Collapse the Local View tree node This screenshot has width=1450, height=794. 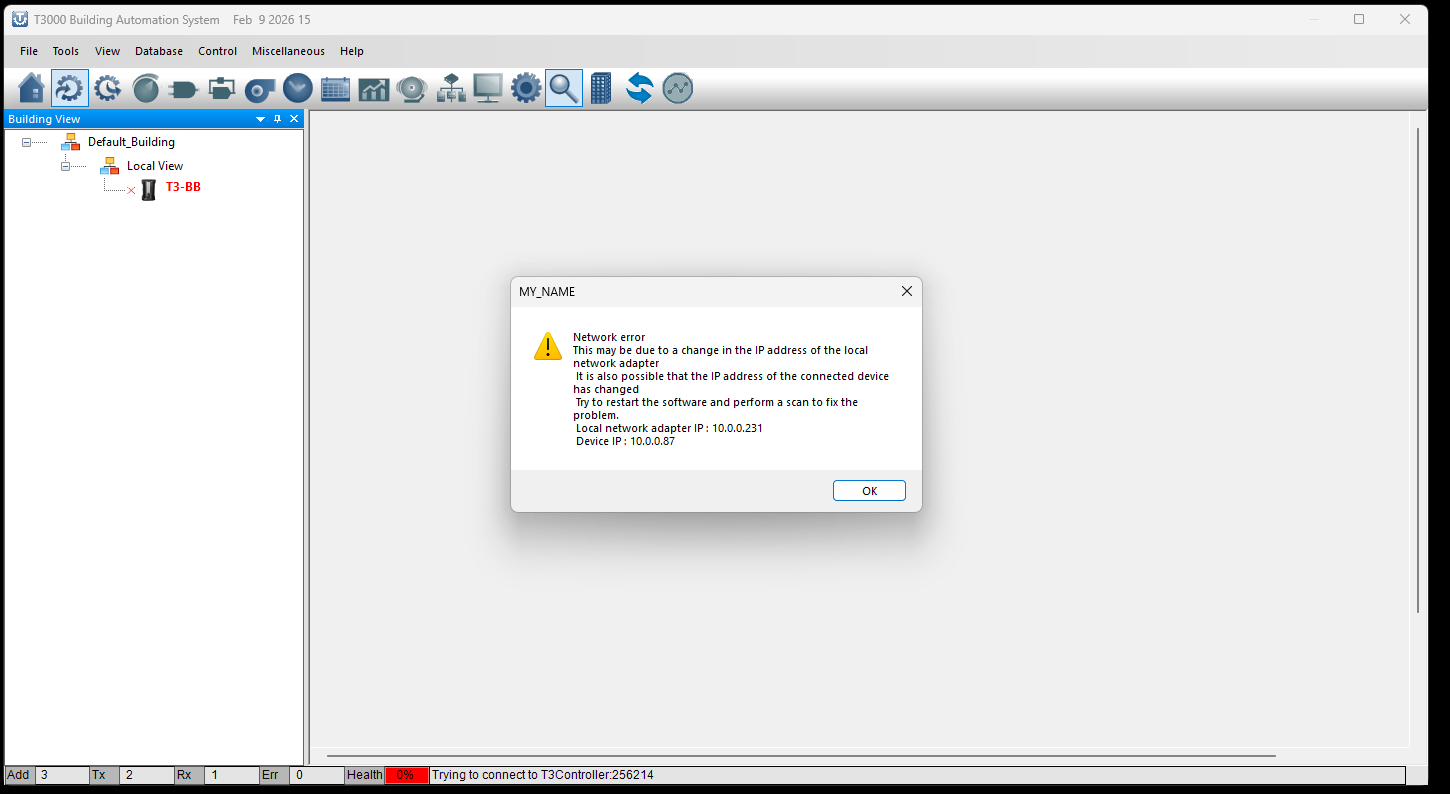[x=66, y=166]
